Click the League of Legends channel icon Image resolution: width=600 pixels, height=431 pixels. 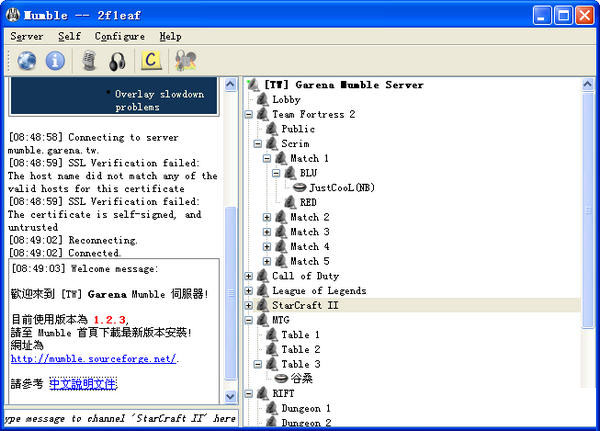click(262, 291)
